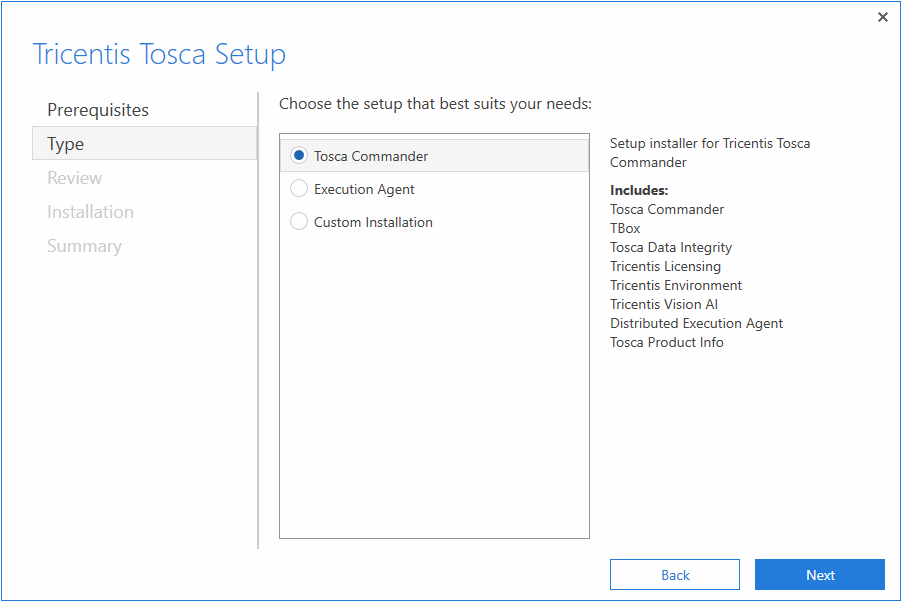Close the Tricentis Tosca Setup window
This screenshot has height=602, width=902.
(882, 17)
